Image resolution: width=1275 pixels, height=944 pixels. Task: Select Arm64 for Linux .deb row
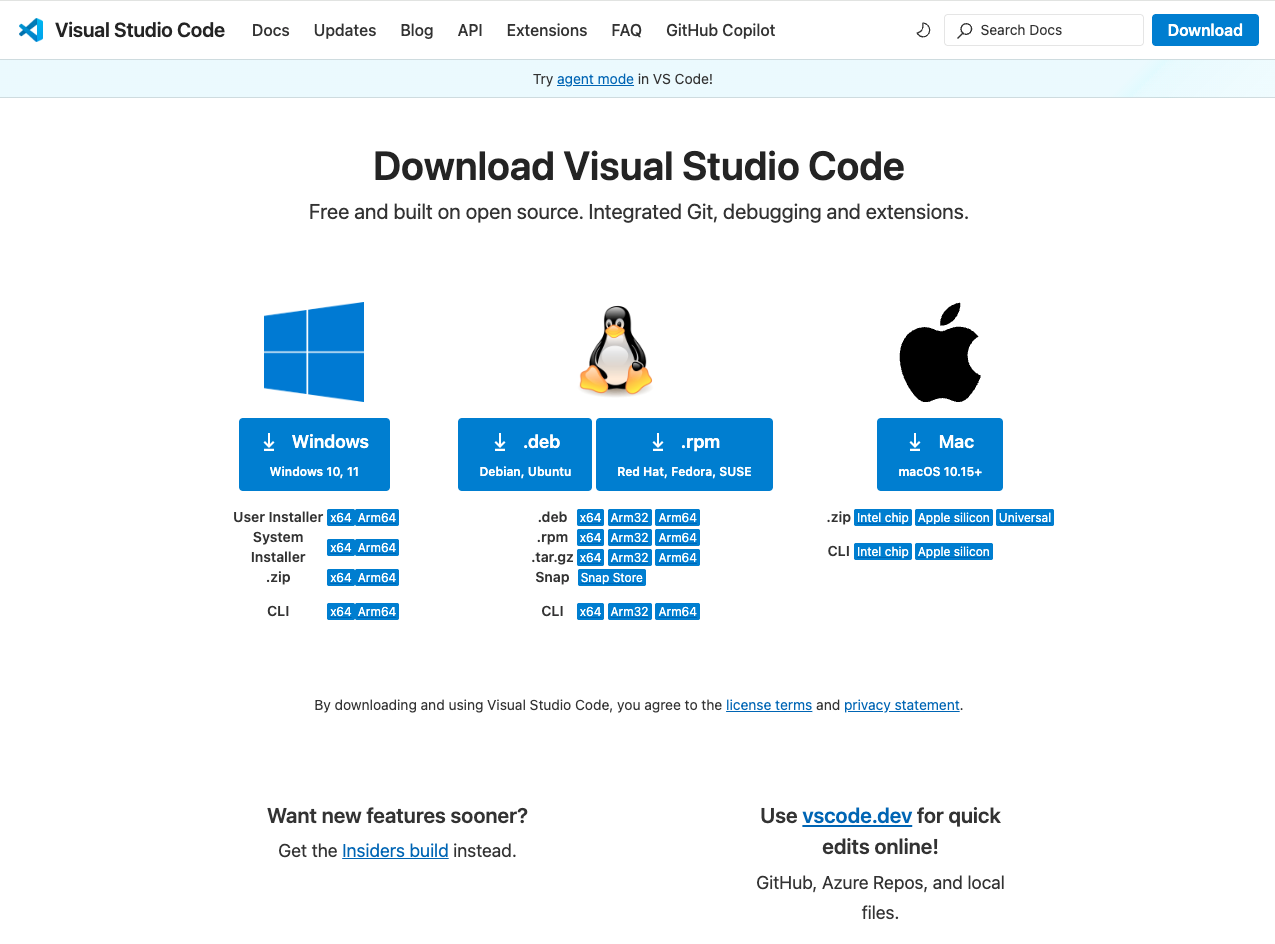[677, 518]
